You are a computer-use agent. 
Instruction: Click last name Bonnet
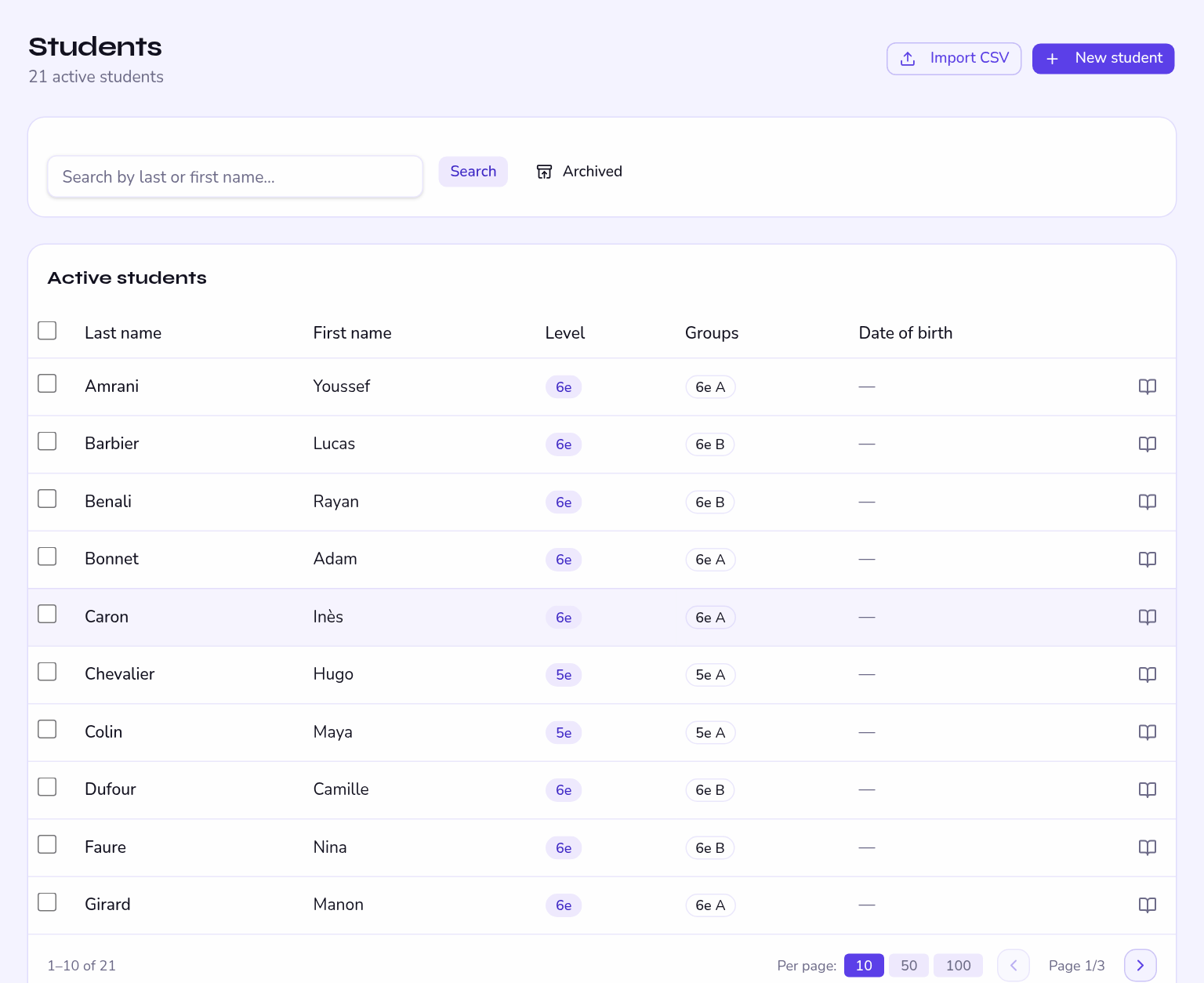tap(111, 559)
